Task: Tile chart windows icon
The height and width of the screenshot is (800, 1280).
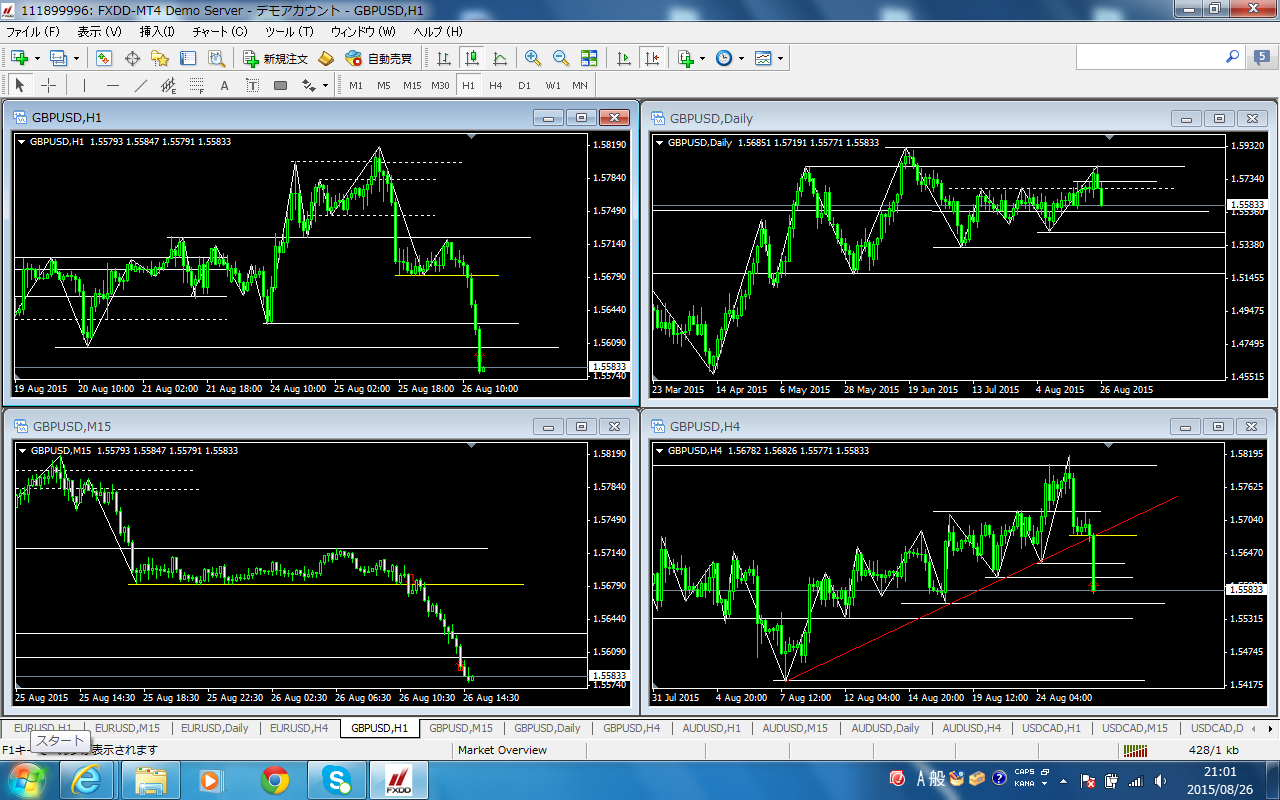Action: (589, 58)
